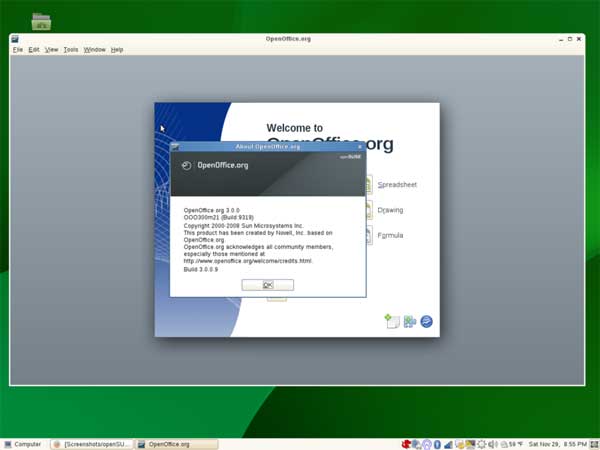Click the round blue info globe icon

[x=426, y=321]
